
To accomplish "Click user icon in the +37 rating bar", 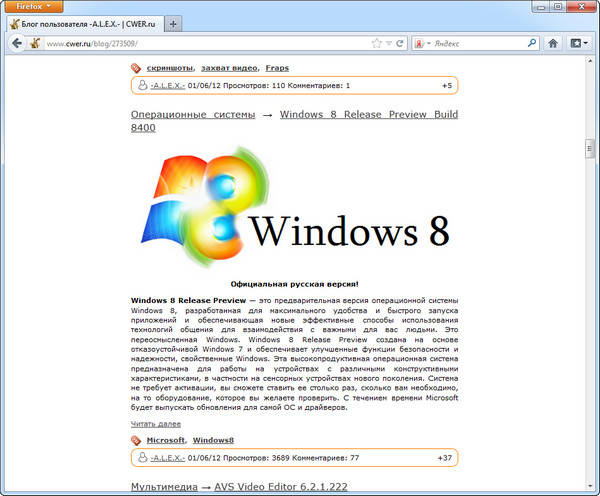I will pyautogui.click(x=142, y=457).
